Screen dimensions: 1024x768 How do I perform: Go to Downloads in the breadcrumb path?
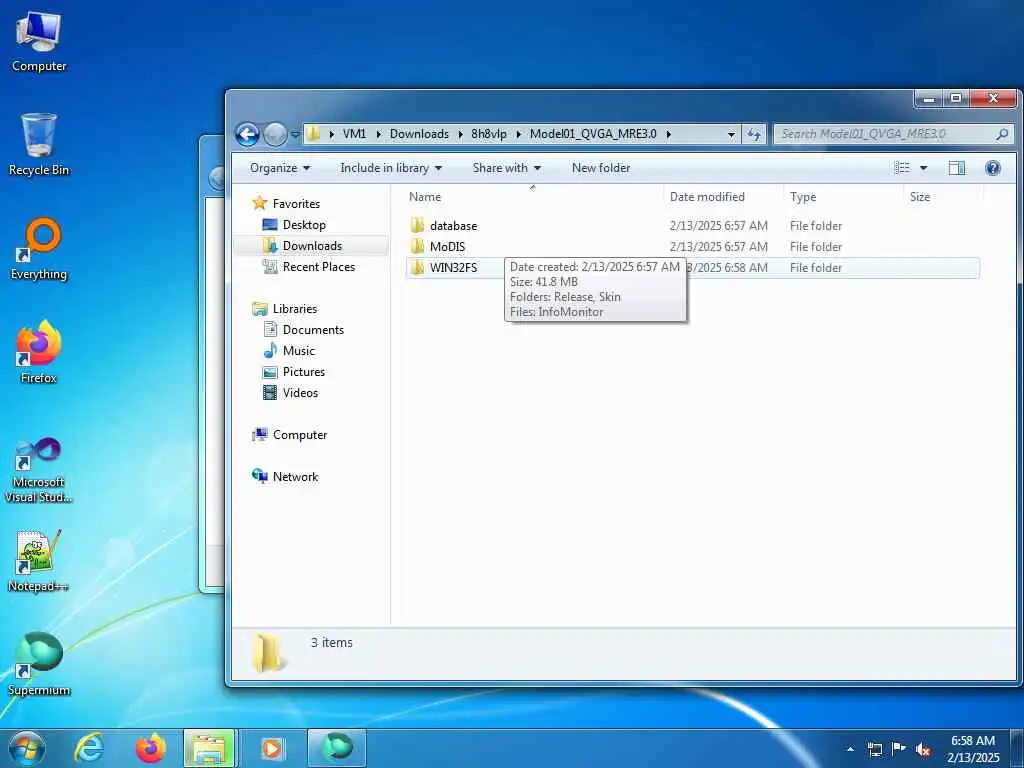419,134
